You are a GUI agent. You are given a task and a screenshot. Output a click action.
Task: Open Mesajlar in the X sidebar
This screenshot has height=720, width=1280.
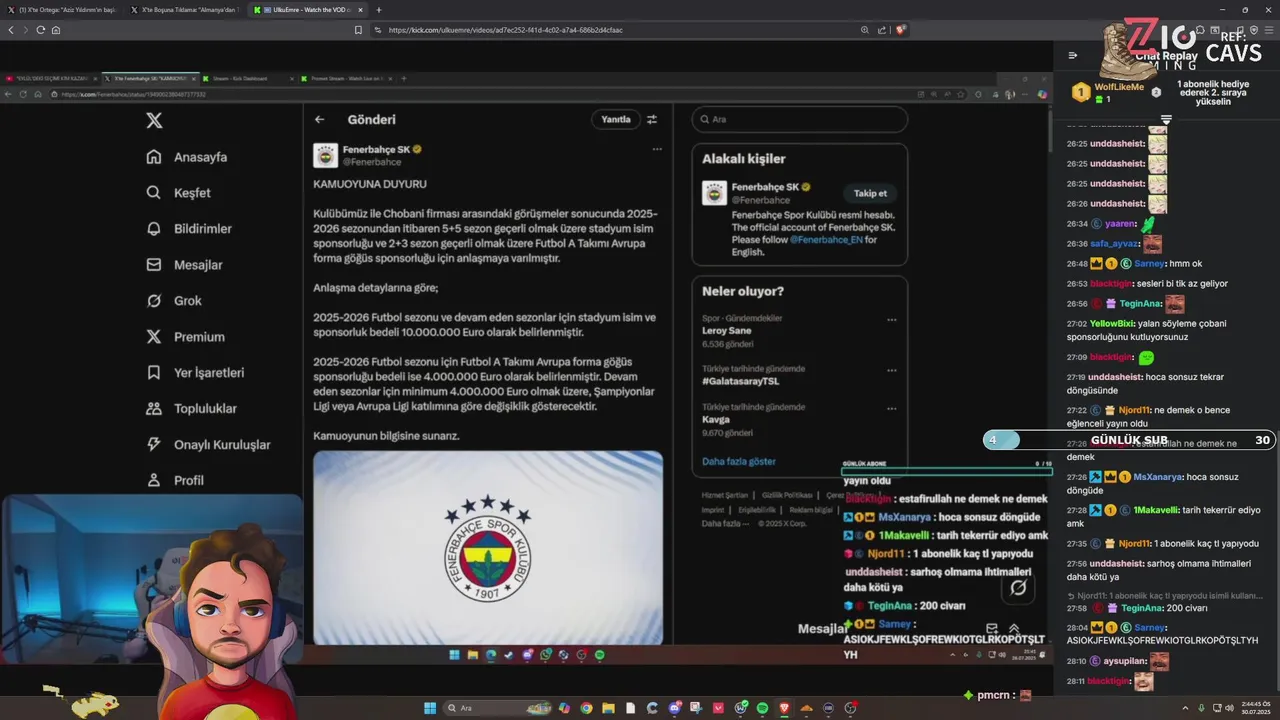coord(185,265)
